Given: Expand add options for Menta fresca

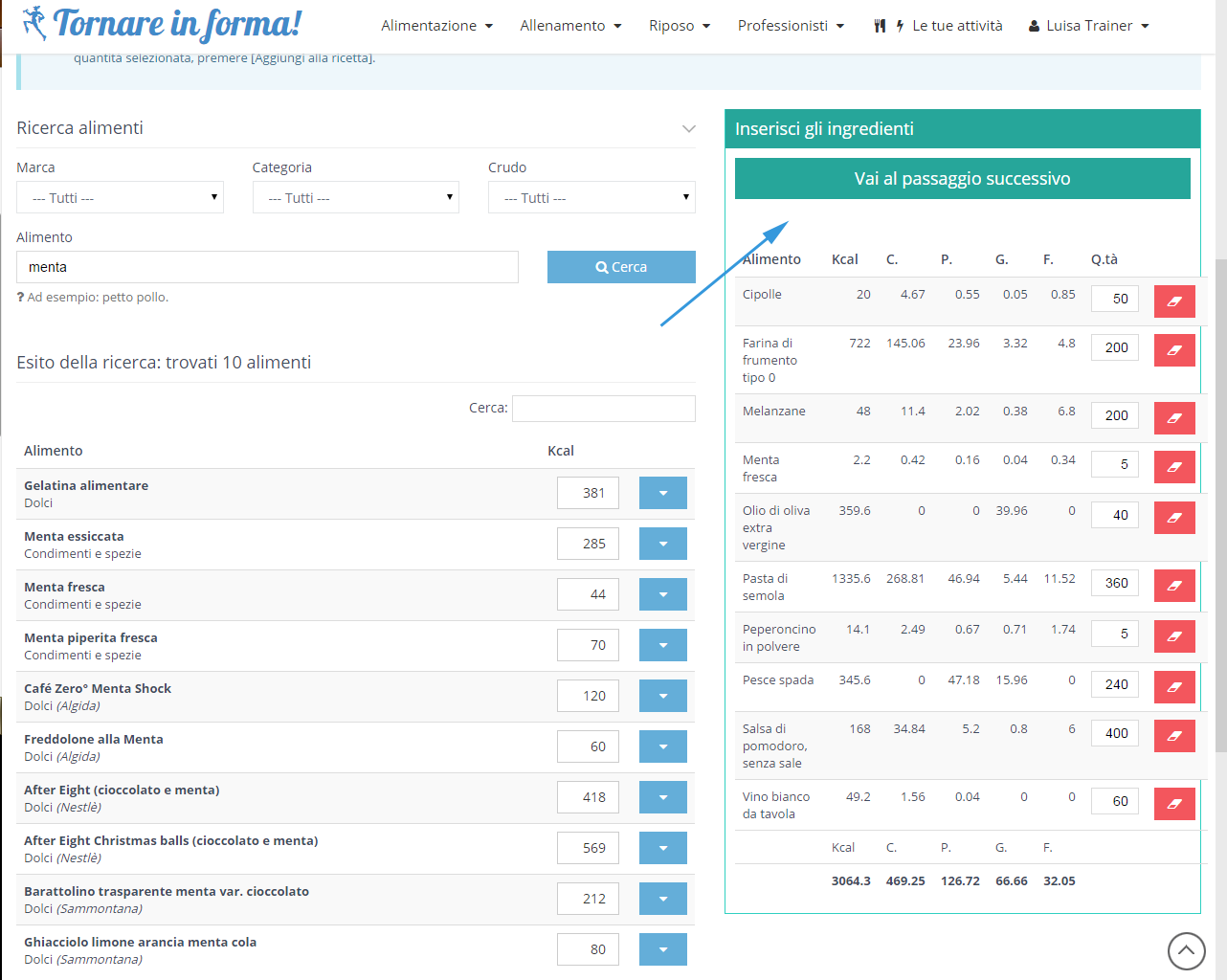Looking at the screenshot, I should point(662,594).
